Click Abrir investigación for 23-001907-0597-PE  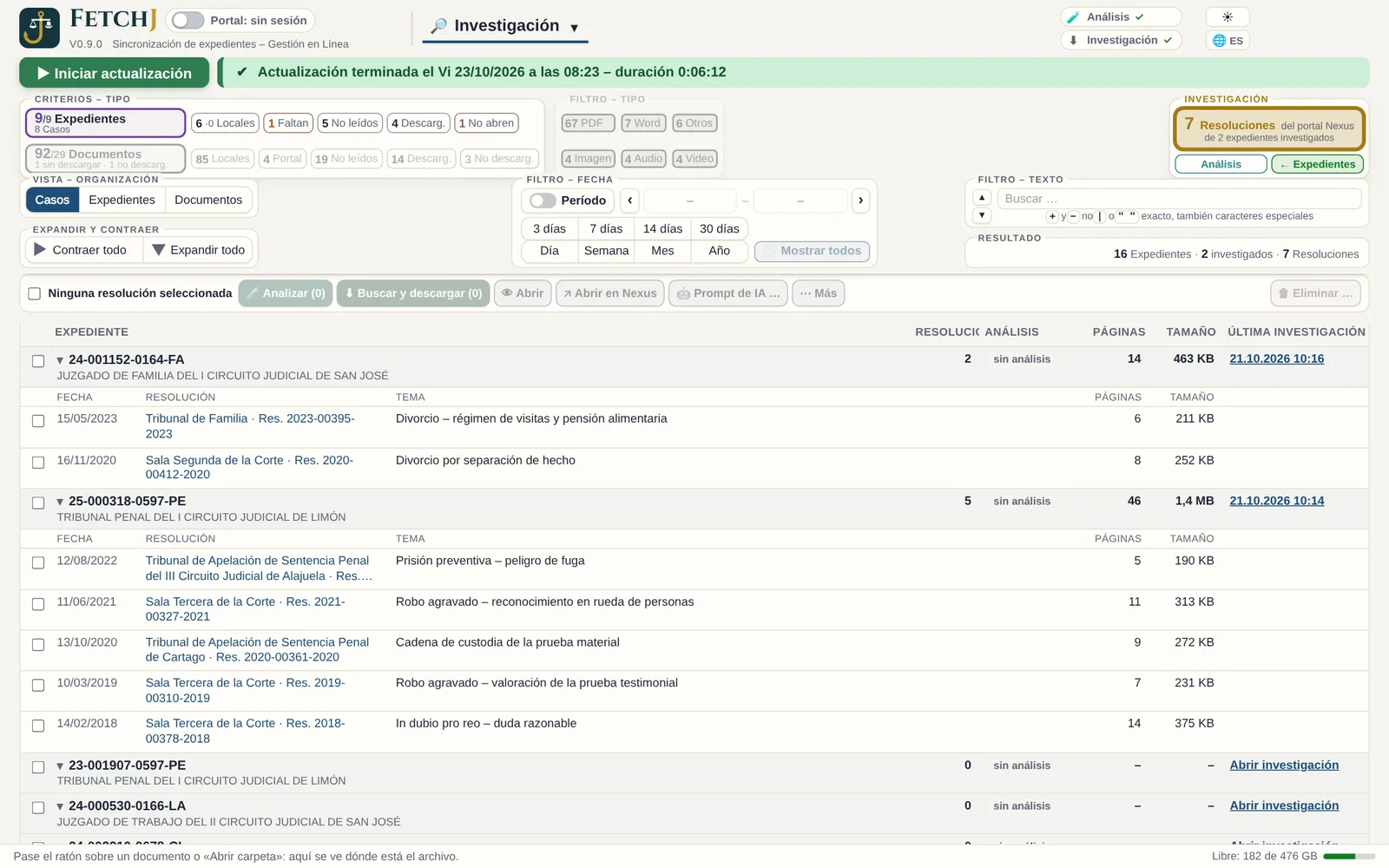pos(1284,765)
